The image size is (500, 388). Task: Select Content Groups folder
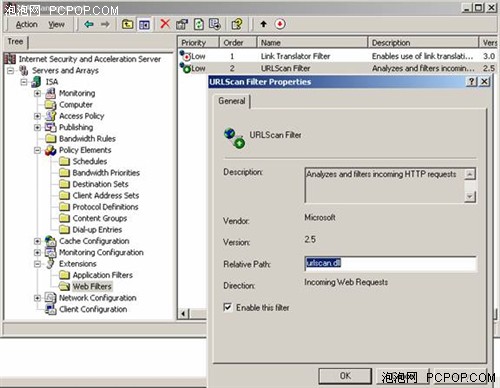[x=100, y=218]
